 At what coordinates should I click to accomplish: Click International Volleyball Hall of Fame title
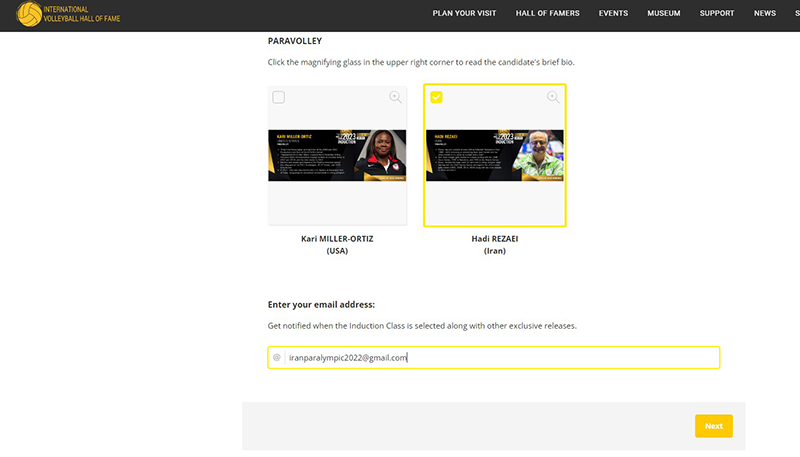pos(80,14)
